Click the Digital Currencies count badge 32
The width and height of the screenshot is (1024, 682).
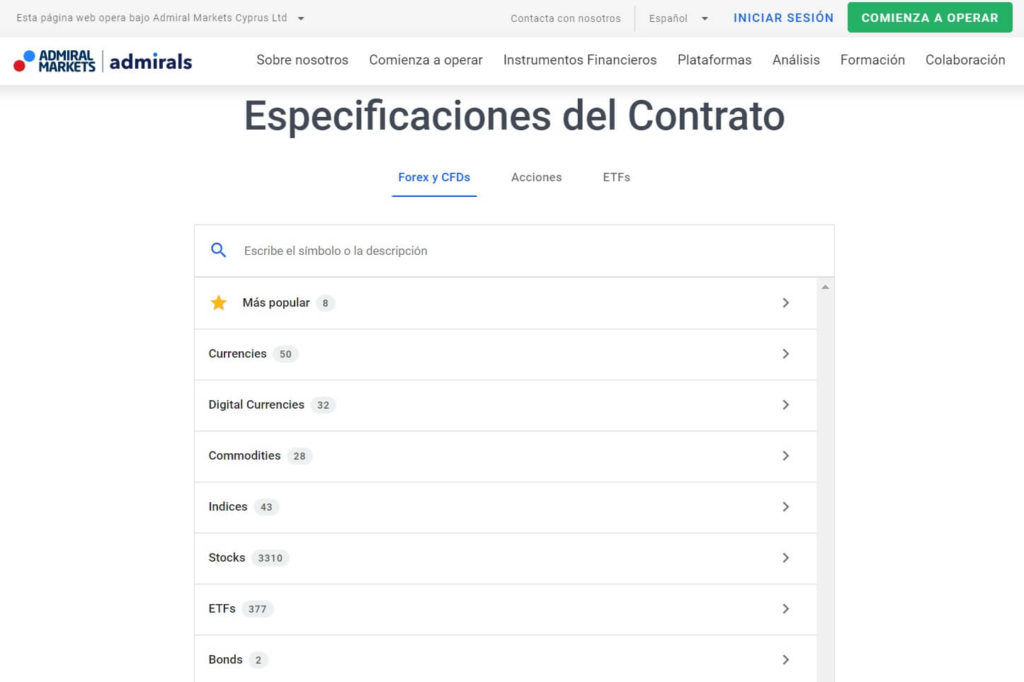pos(323,405)
